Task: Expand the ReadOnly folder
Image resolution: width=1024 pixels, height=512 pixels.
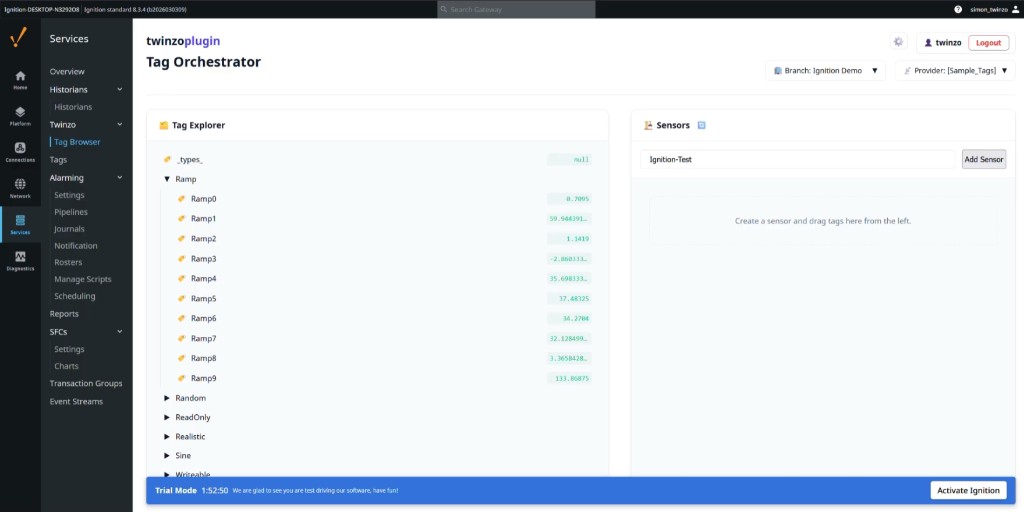Action: pyautogui.click(x=167, y=417)
